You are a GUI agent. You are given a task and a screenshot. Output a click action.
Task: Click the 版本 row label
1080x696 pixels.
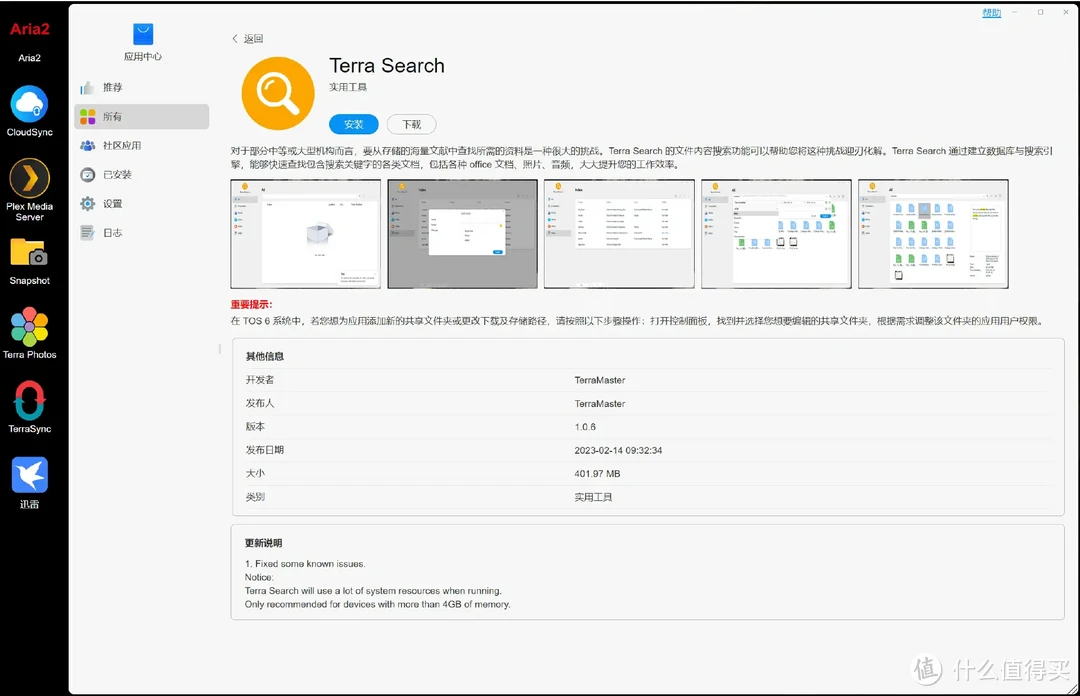click(255, 427)
